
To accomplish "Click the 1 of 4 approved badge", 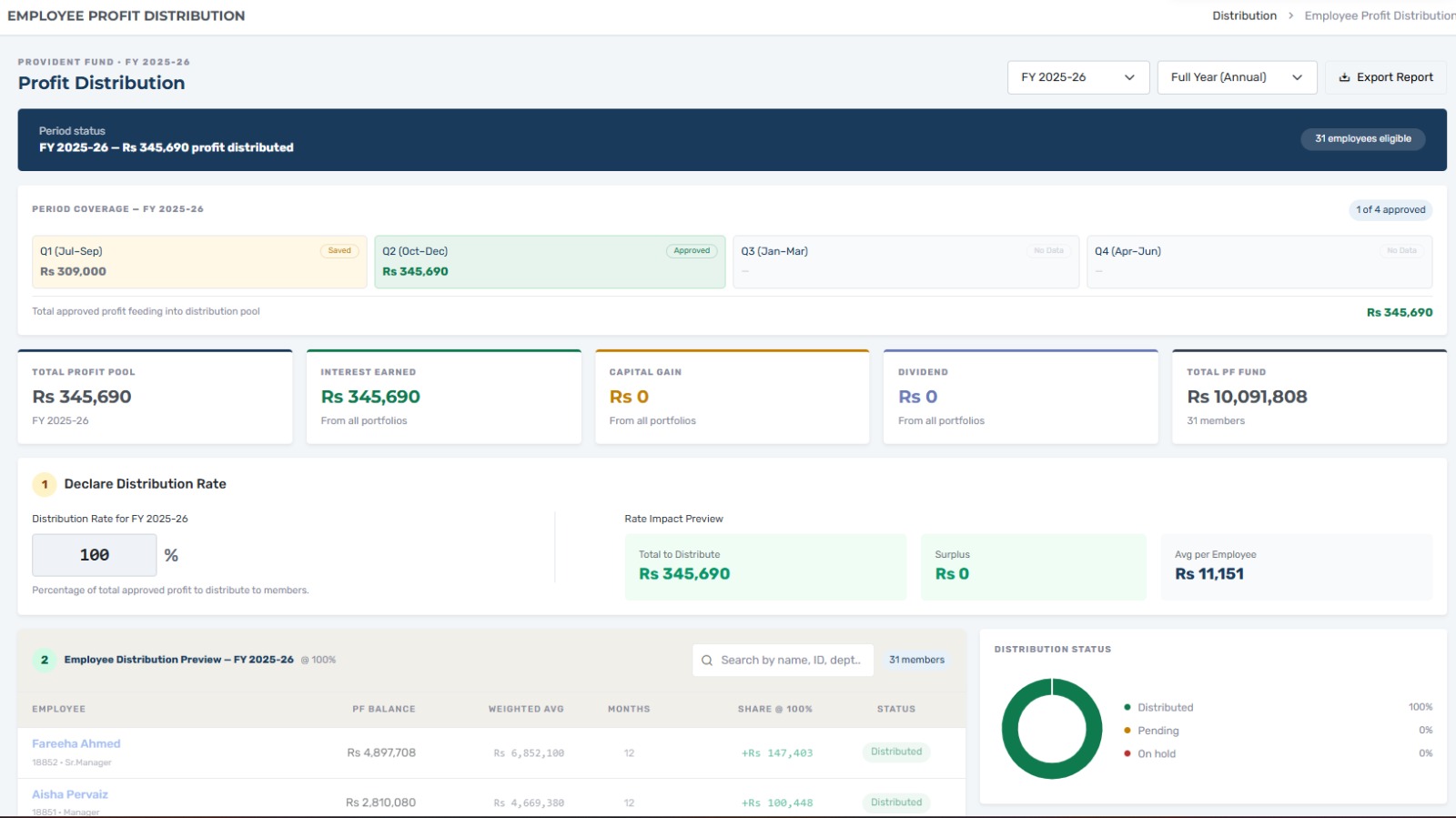I will click(x=1390, y=210).
